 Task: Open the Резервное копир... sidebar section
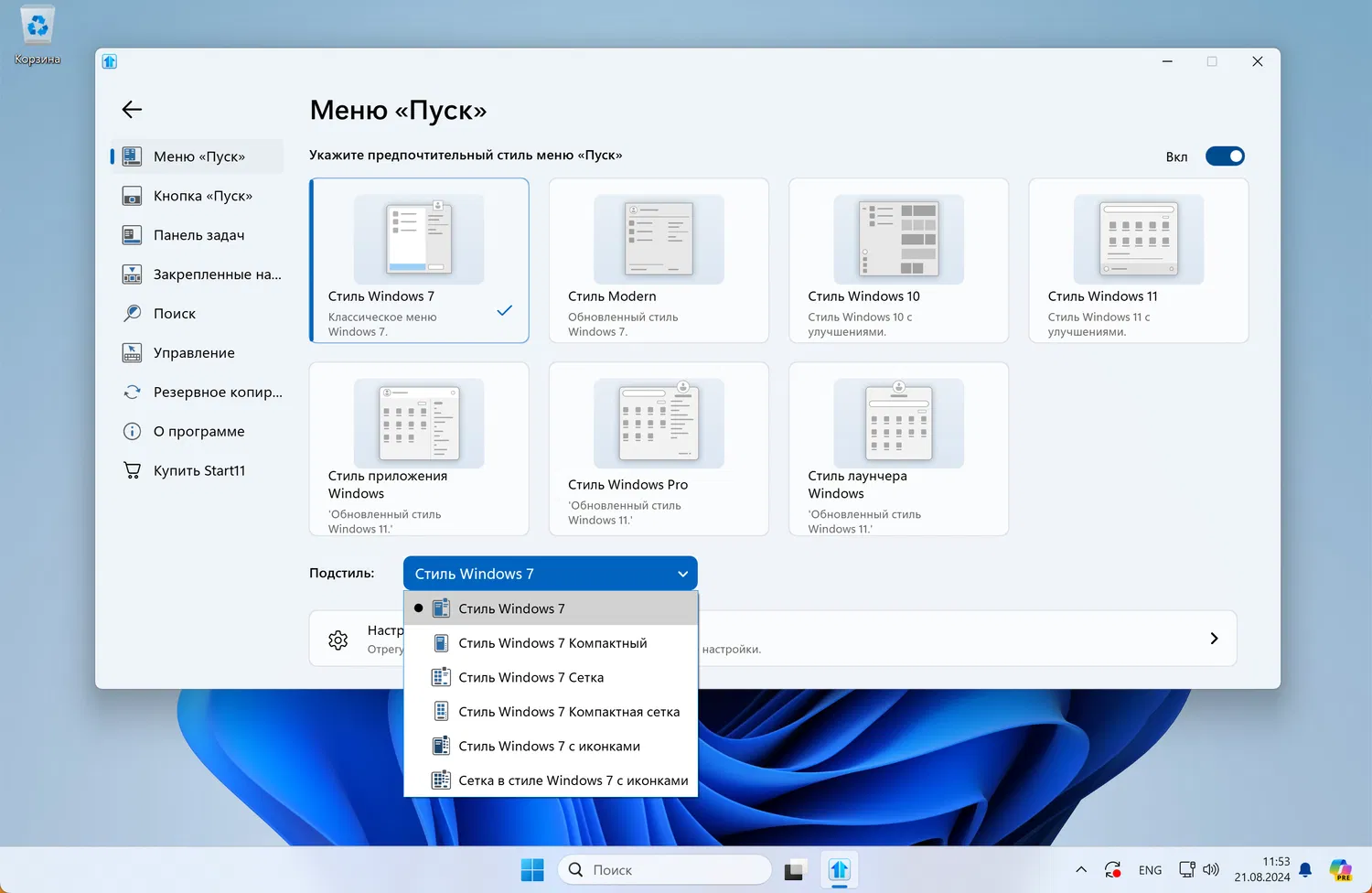[x=198, y=393]
